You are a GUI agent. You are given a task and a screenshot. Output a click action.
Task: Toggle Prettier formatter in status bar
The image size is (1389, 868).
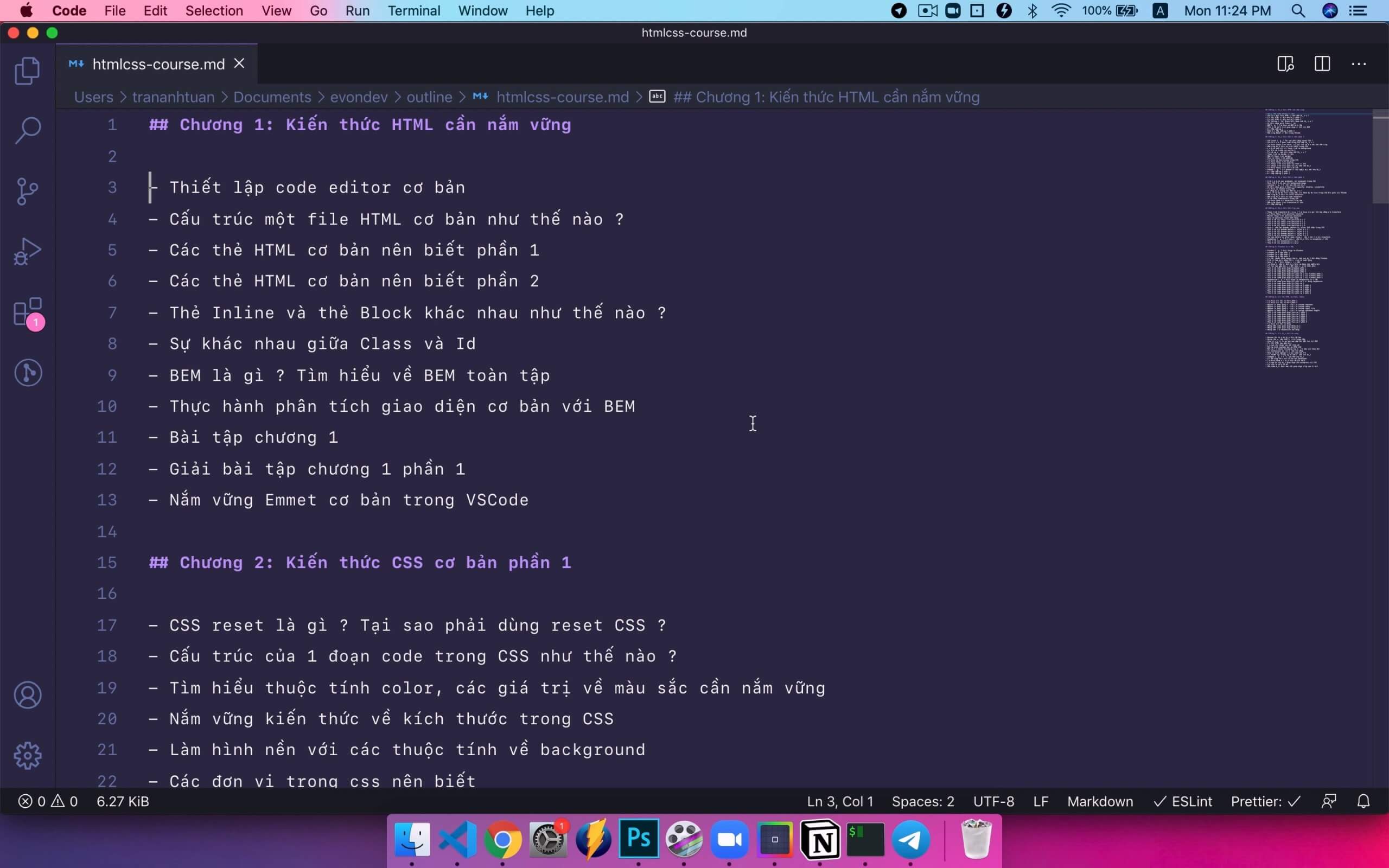click(1265, 801)
